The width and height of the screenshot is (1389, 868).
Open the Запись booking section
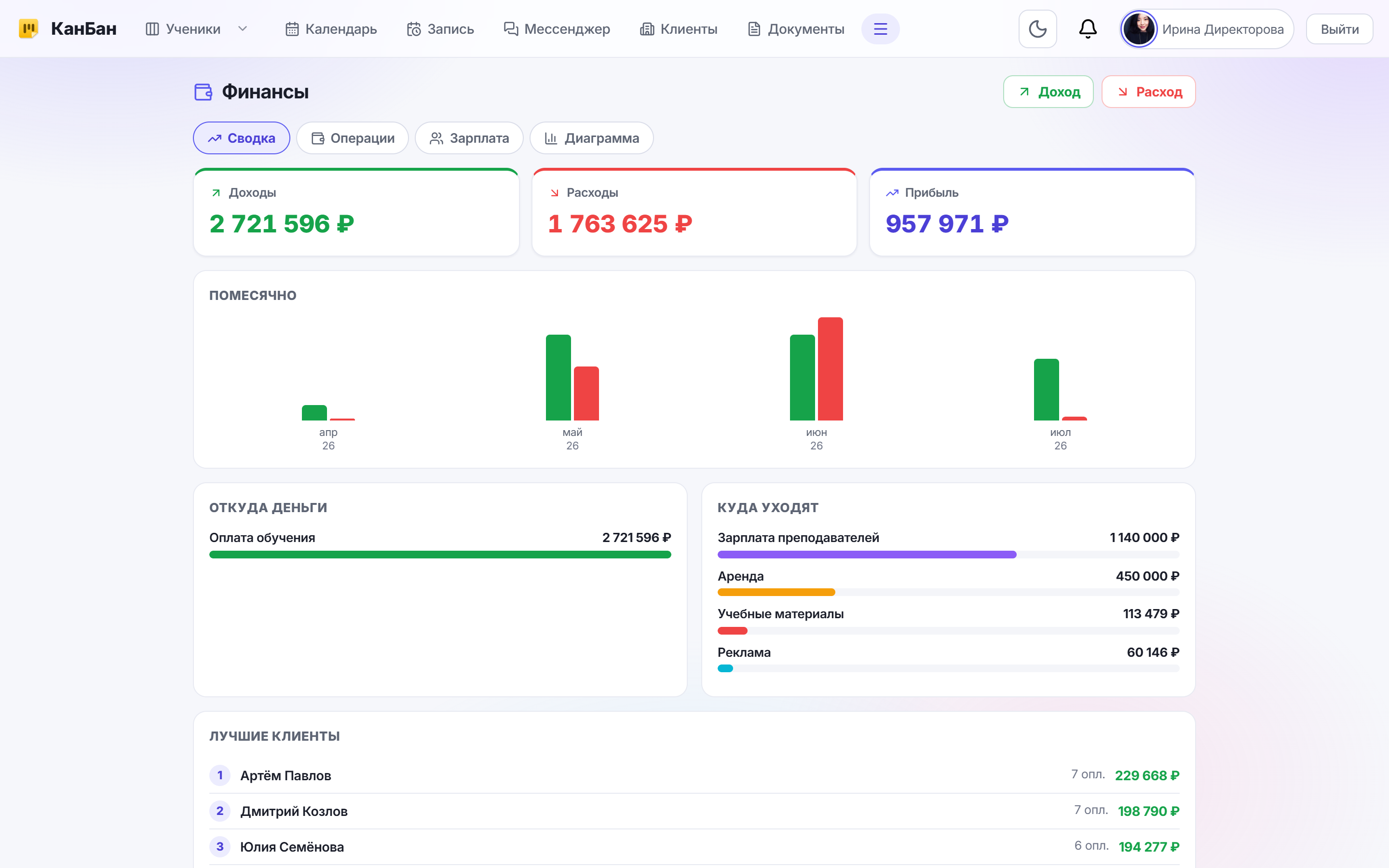point(440,29)
